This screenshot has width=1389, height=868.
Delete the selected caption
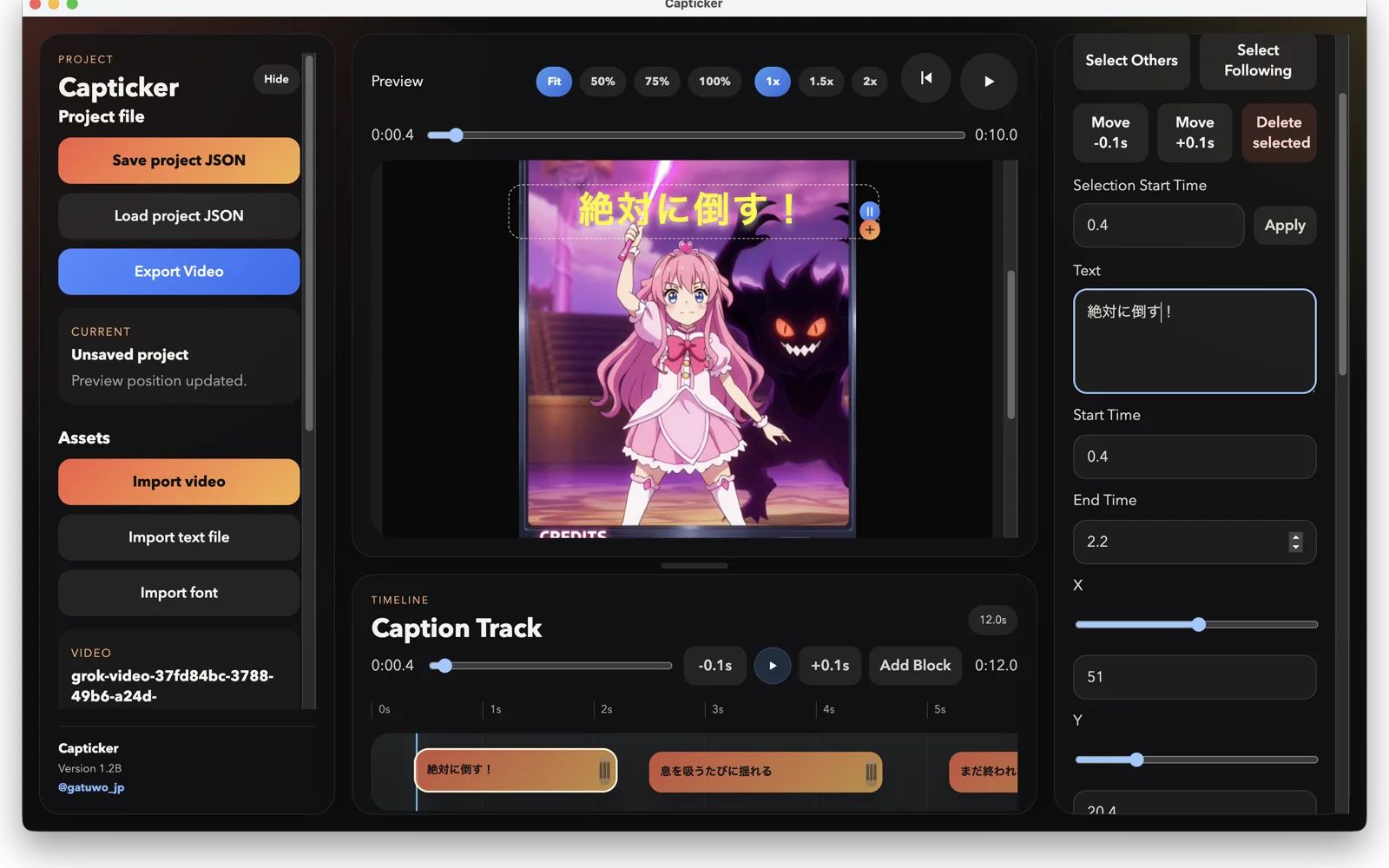[1280, 133]
